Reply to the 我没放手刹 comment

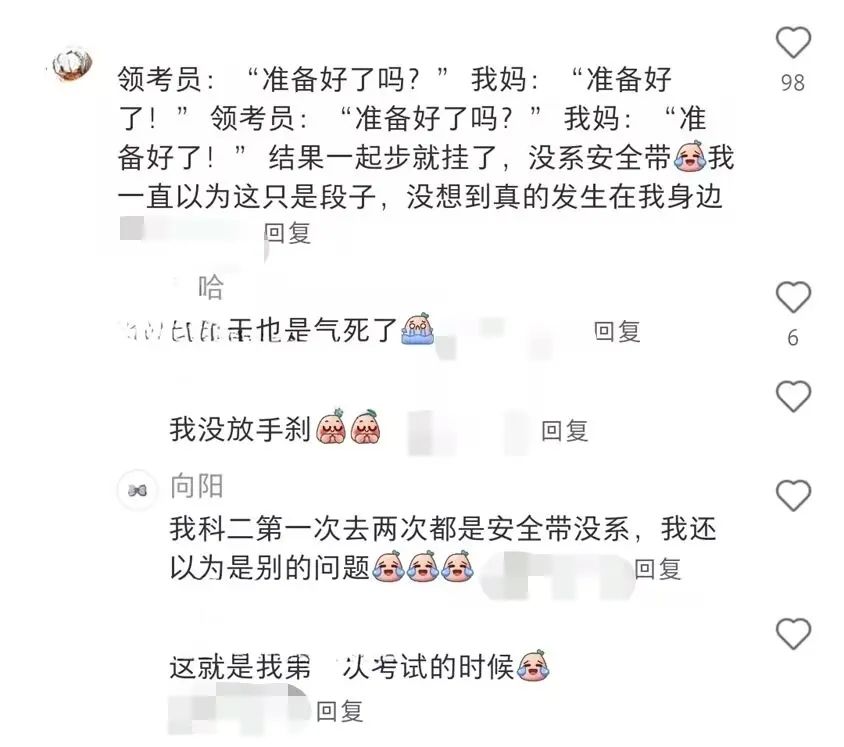pos(564,431)
